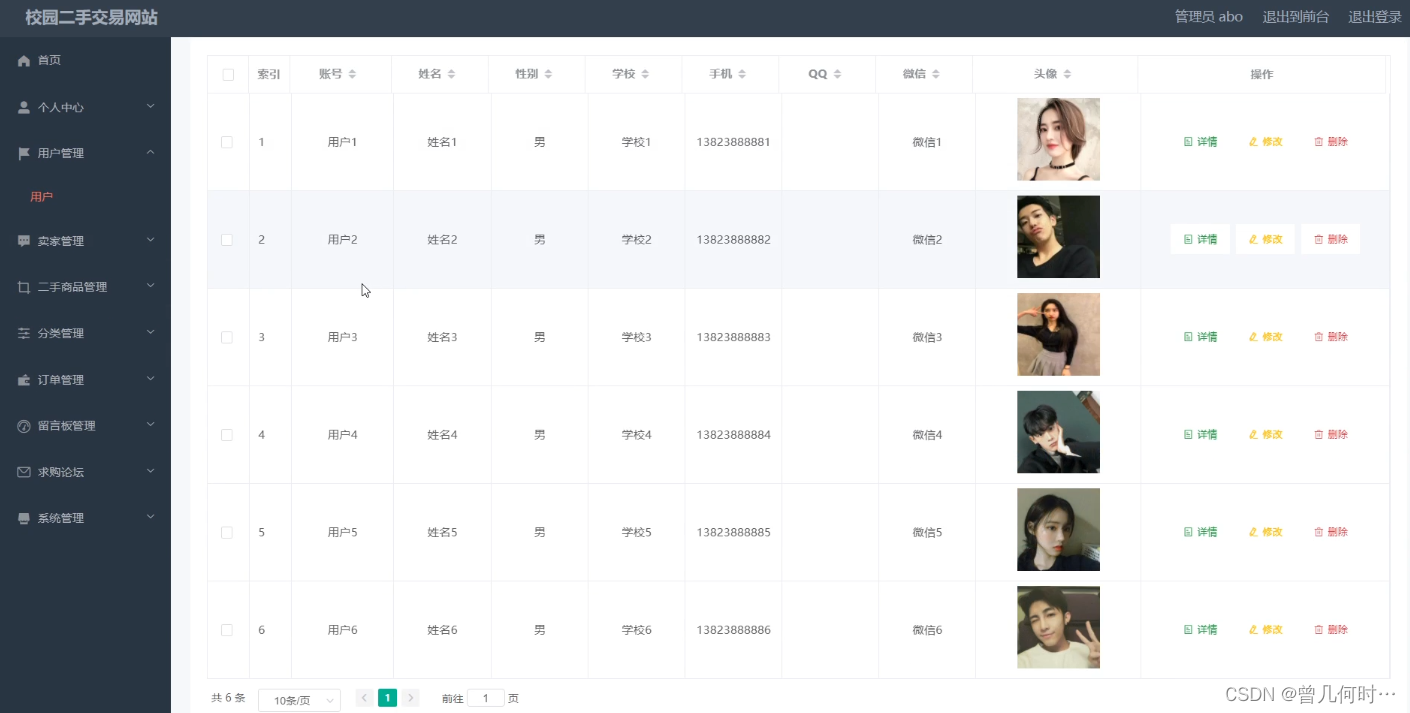This screenshot has height=713, width=1410.
Task: Expand 分类管理 menu chevron
Action: (x=151, y=332)
